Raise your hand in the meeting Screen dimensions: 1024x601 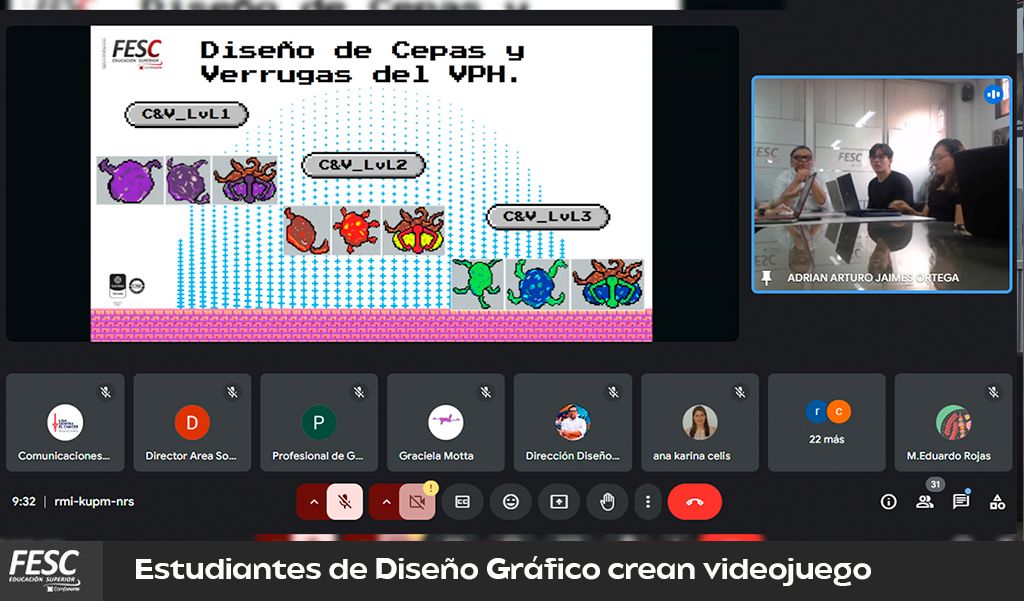[607, 502]
